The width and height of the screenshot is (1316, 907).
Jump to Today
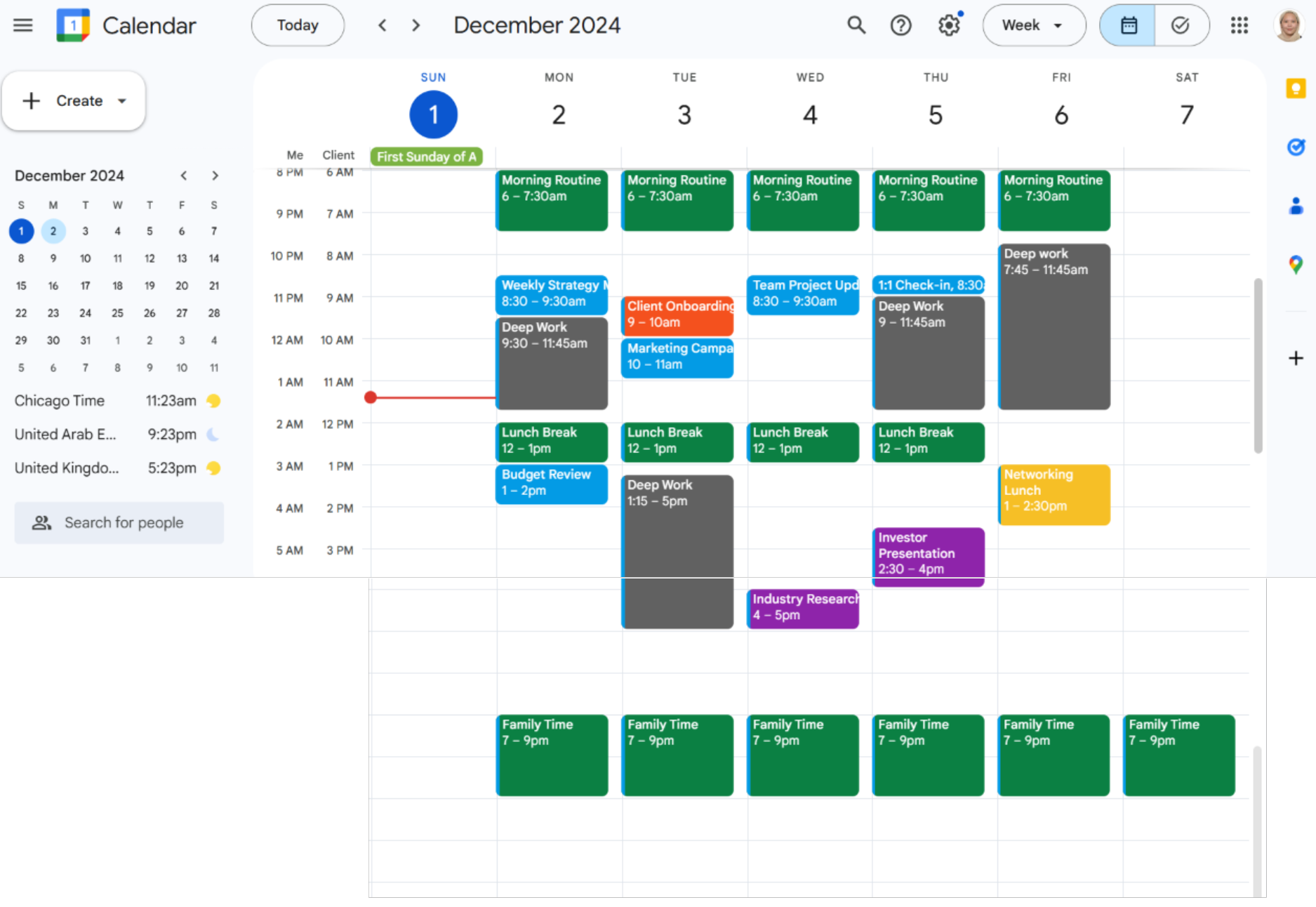pyautogui.click(x=298, y=25)
